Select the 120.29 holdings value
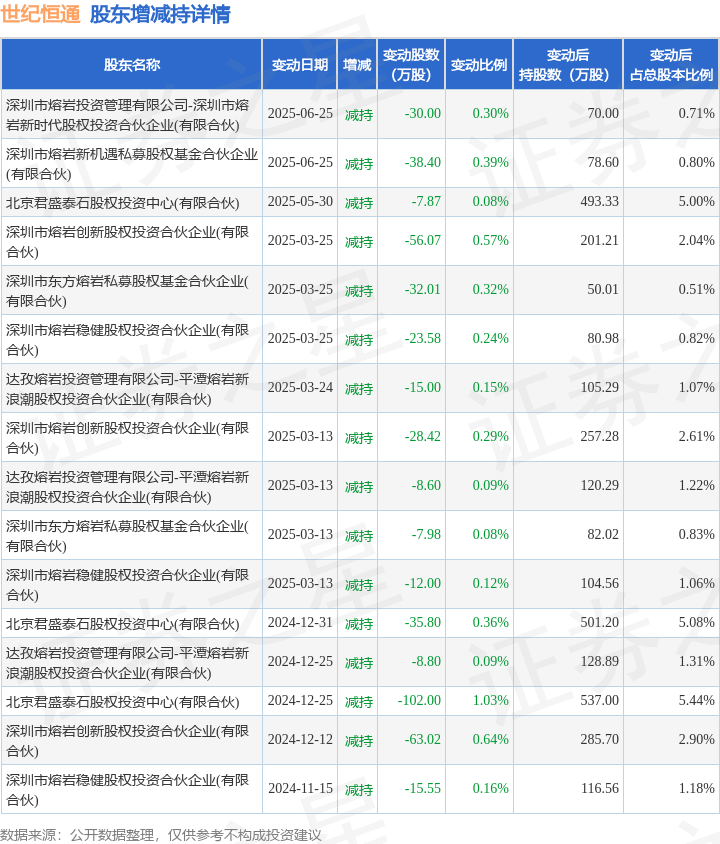The image size is (720, 844). pyautogui.click(x=599, y=486)
